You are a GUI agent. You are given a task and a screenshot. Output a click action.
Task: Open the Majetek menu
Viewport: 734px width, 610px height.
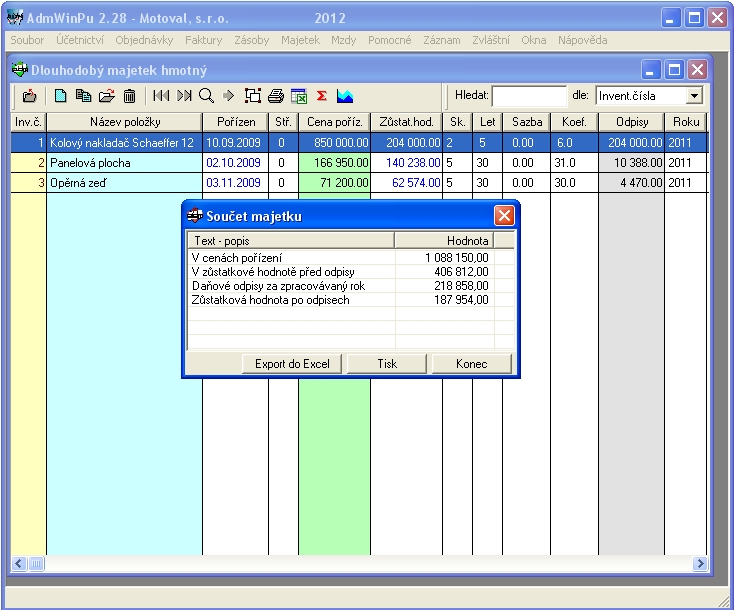[x=301, y=40]
